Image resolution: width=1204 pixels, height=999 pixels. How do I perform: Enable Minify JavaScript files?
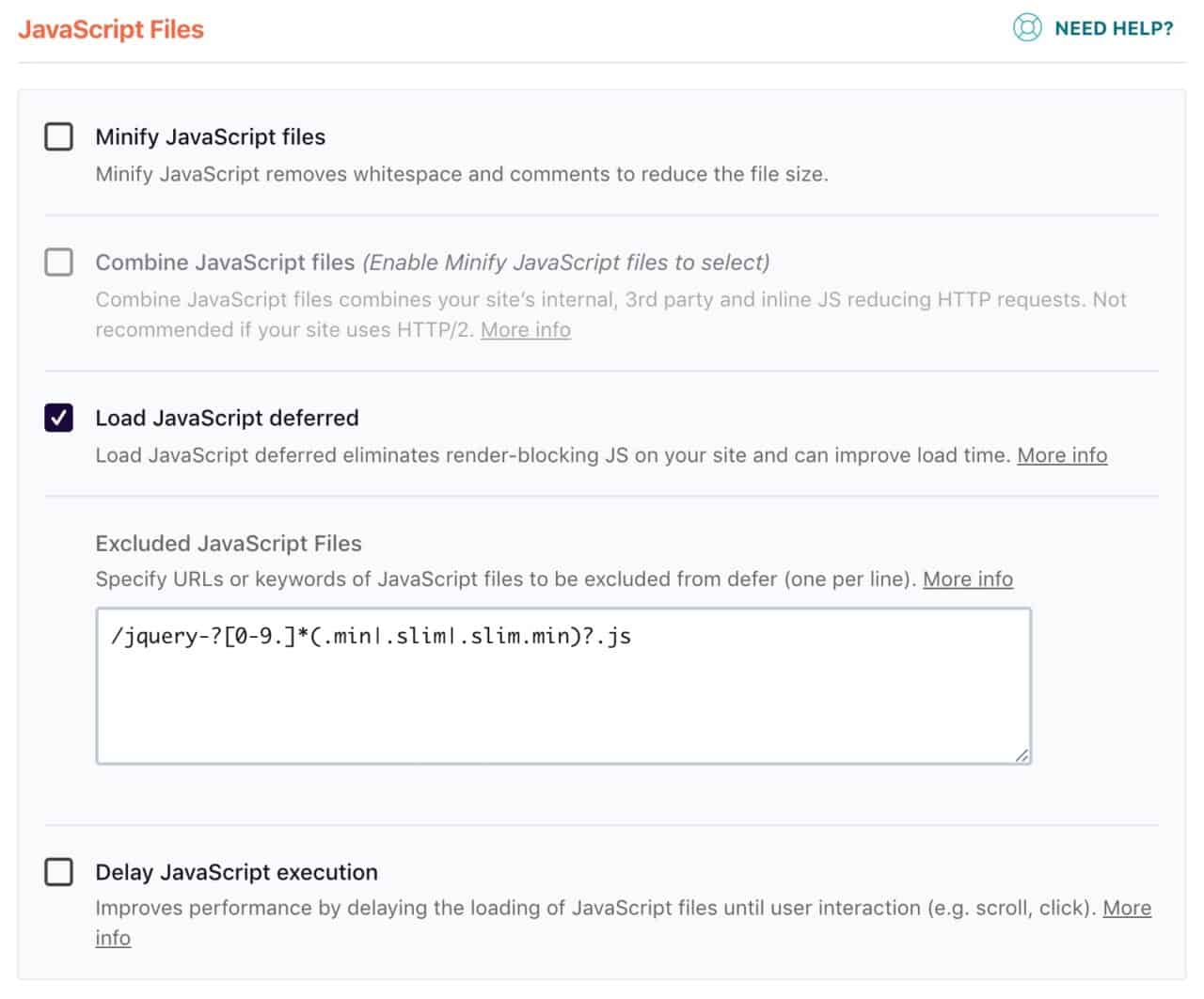[58, 136]
